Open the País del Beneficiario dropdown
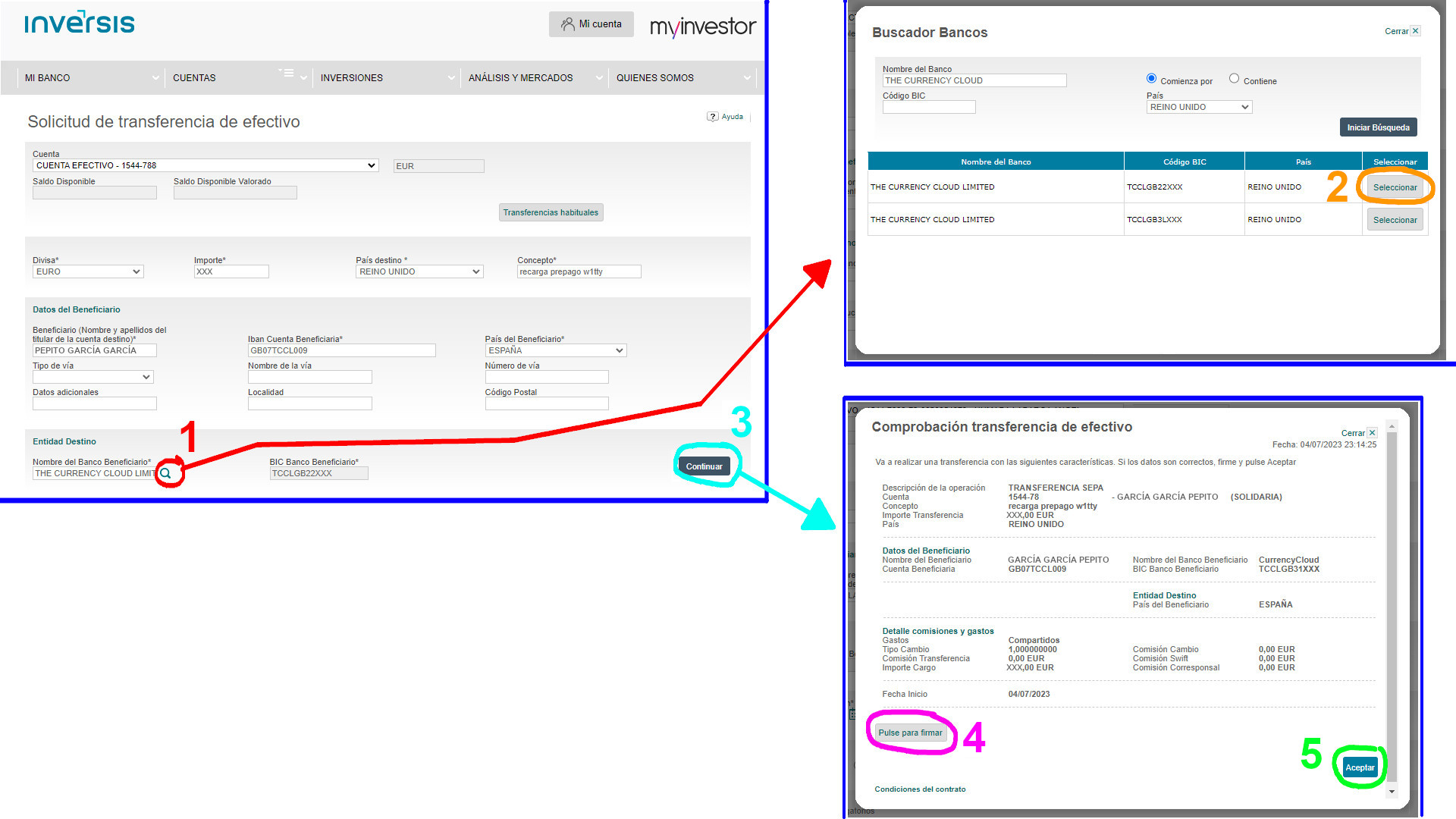The image size is (1456, 819). [x=556, y=350]
